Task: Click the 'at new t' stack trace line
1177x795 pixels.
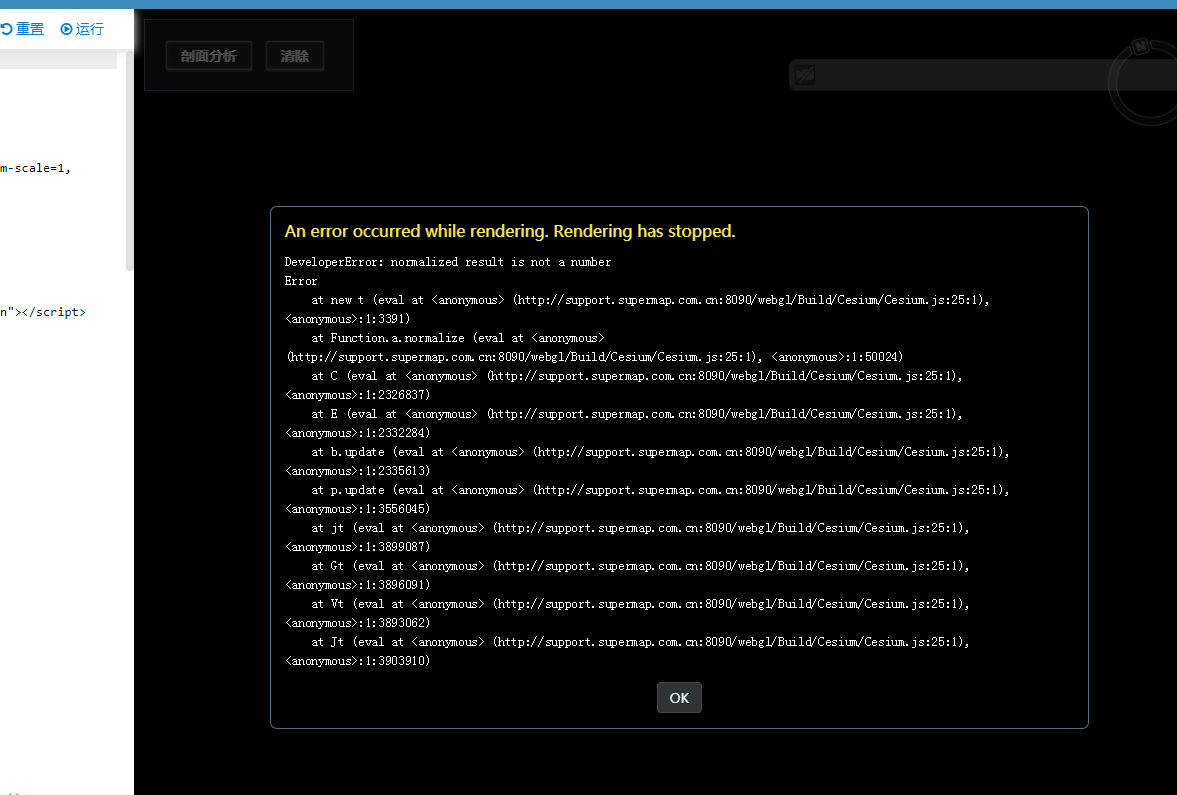Action: coord(650,300)
